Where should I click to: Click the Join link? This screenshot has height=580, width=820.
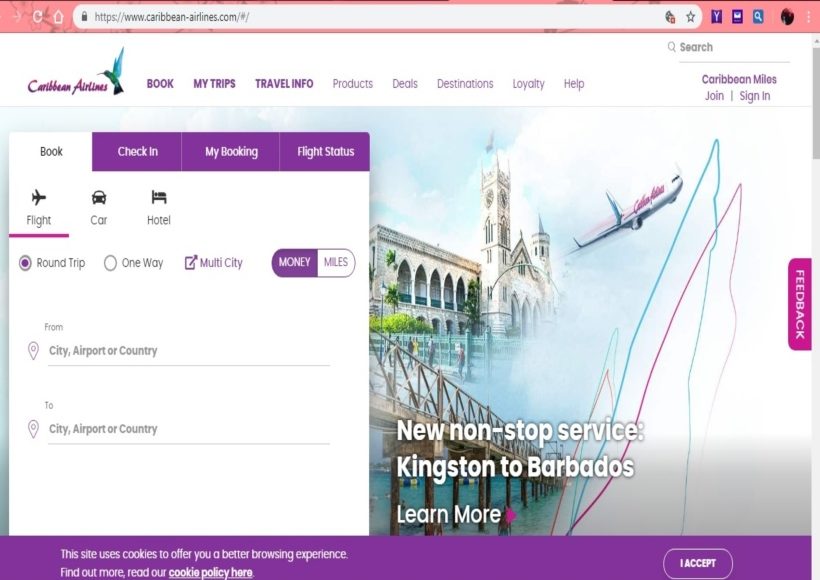tap(714, 96)
